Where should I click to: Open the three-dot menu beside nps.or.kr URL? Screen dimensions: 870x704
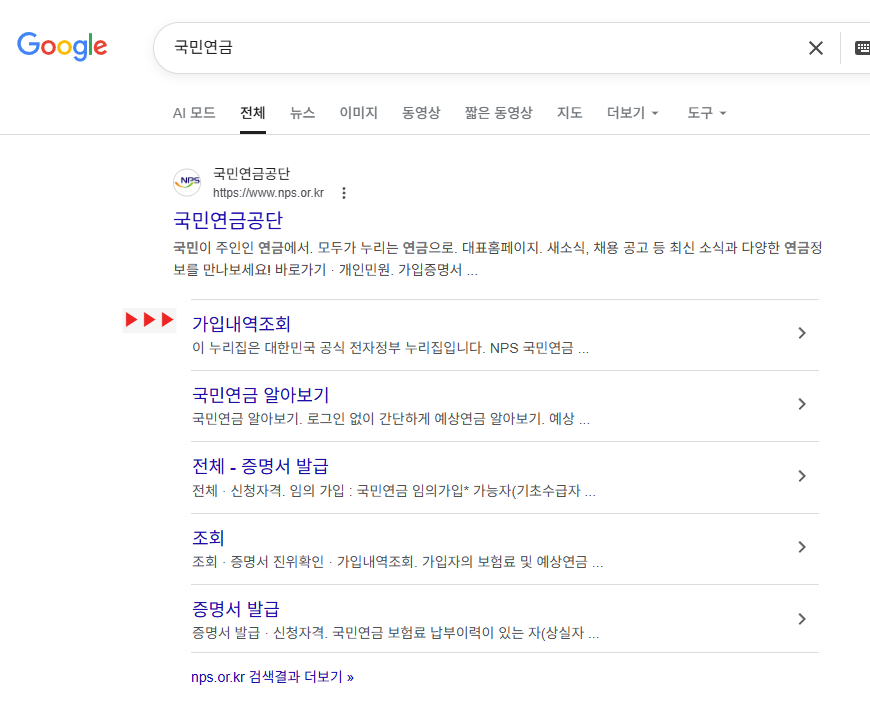pyautogui.click(x=344, y=193)
